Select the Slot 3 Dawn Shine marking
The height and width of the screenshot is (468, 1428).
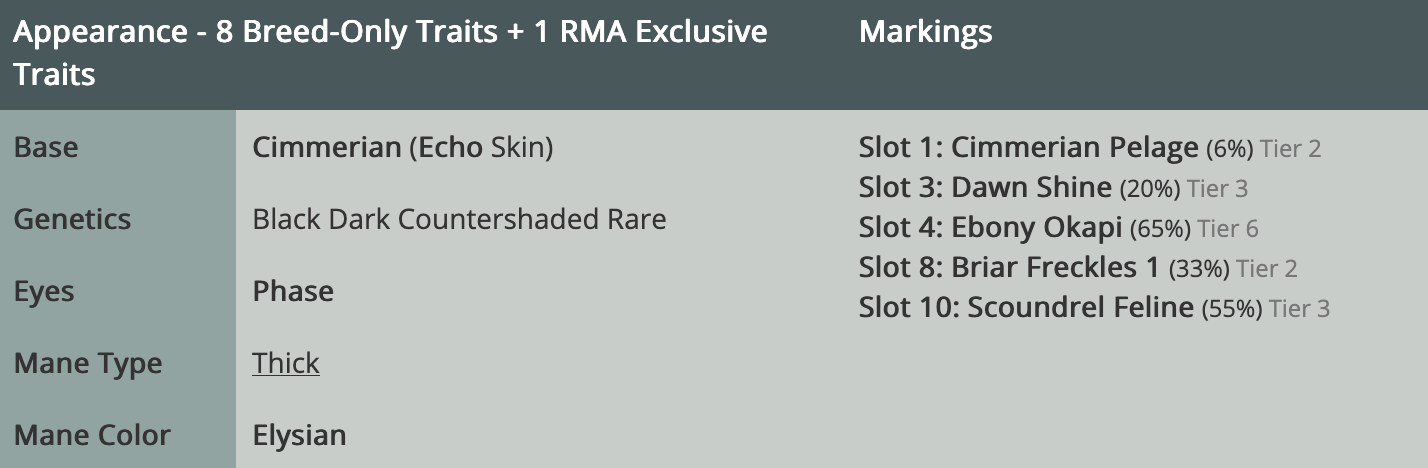tap(985, 188)
